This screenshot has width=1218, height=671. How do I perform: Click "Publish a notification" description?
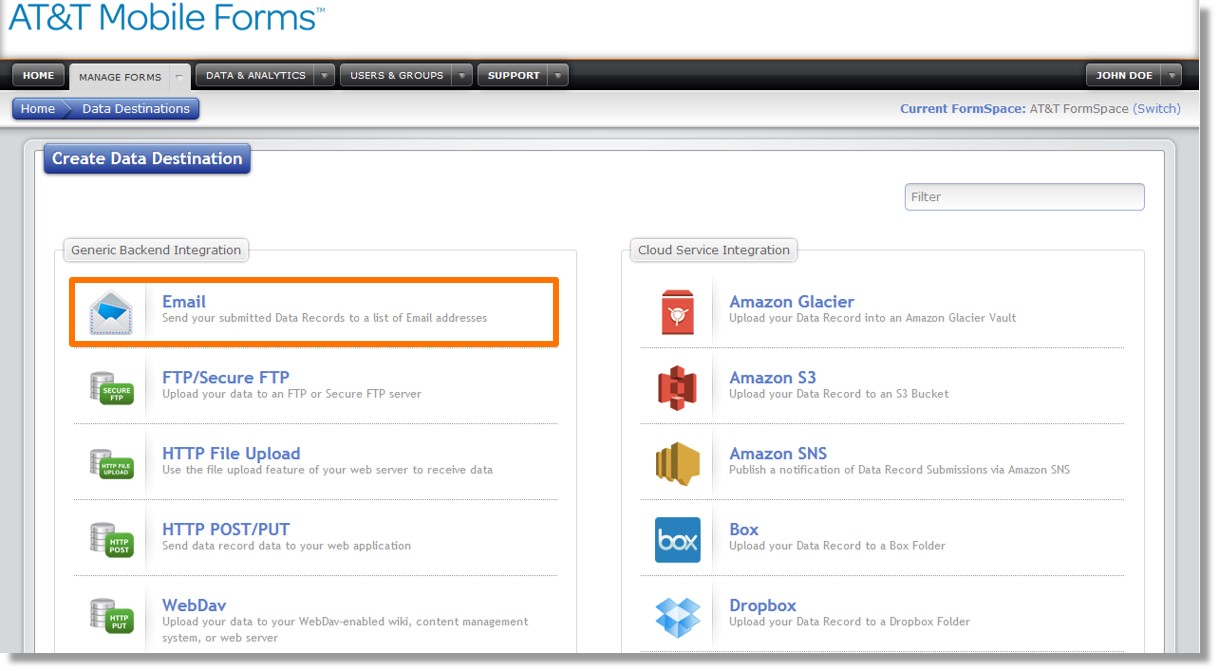[x=899, y=470]
